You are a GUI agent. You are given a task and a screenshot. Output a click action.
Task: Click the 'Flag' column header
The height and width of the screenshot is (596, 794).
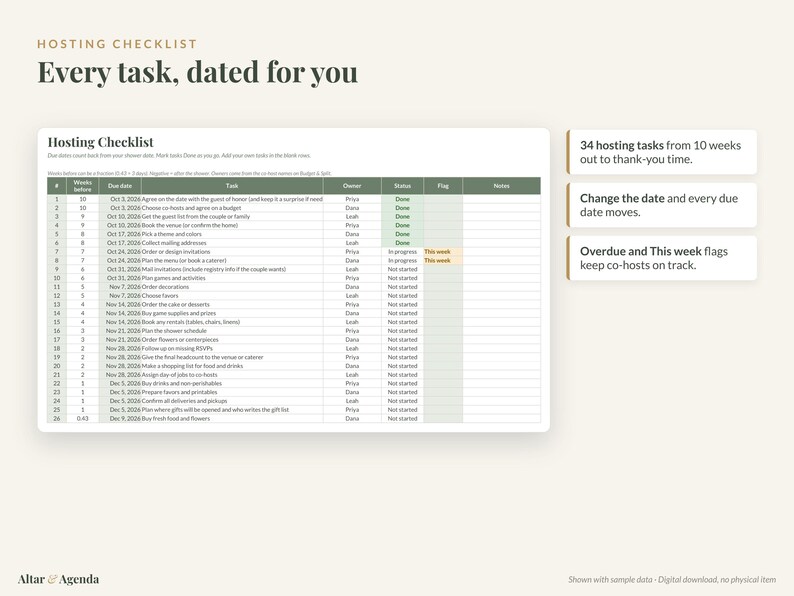pyautogui.click(x=443, y=186)
